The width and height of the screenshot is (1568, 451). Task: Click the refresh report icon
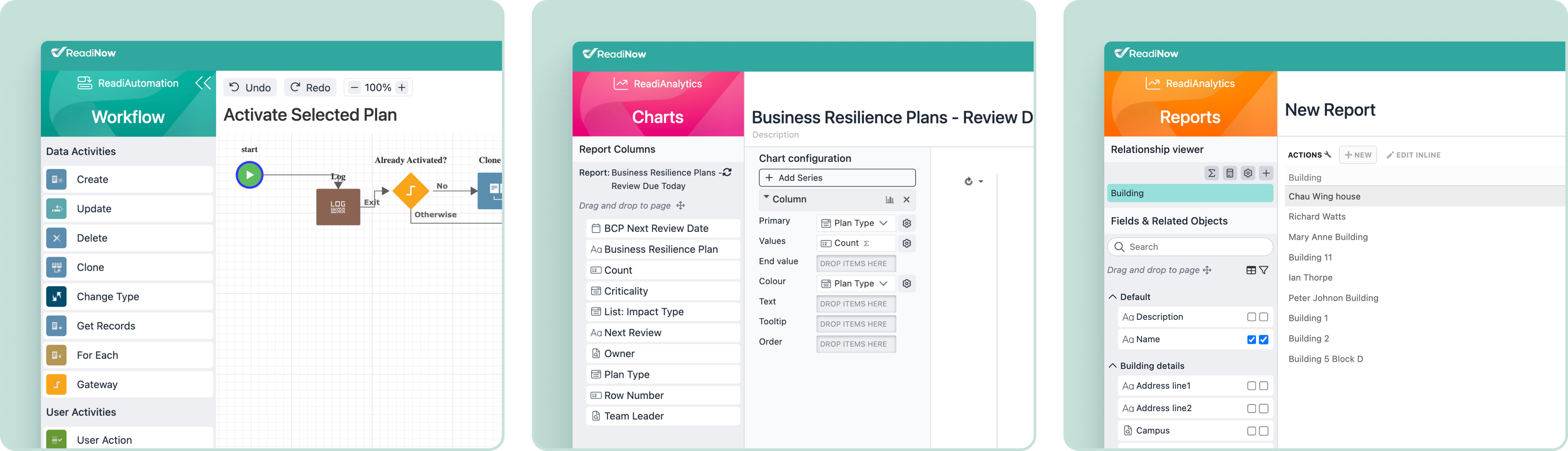(727, 172)
